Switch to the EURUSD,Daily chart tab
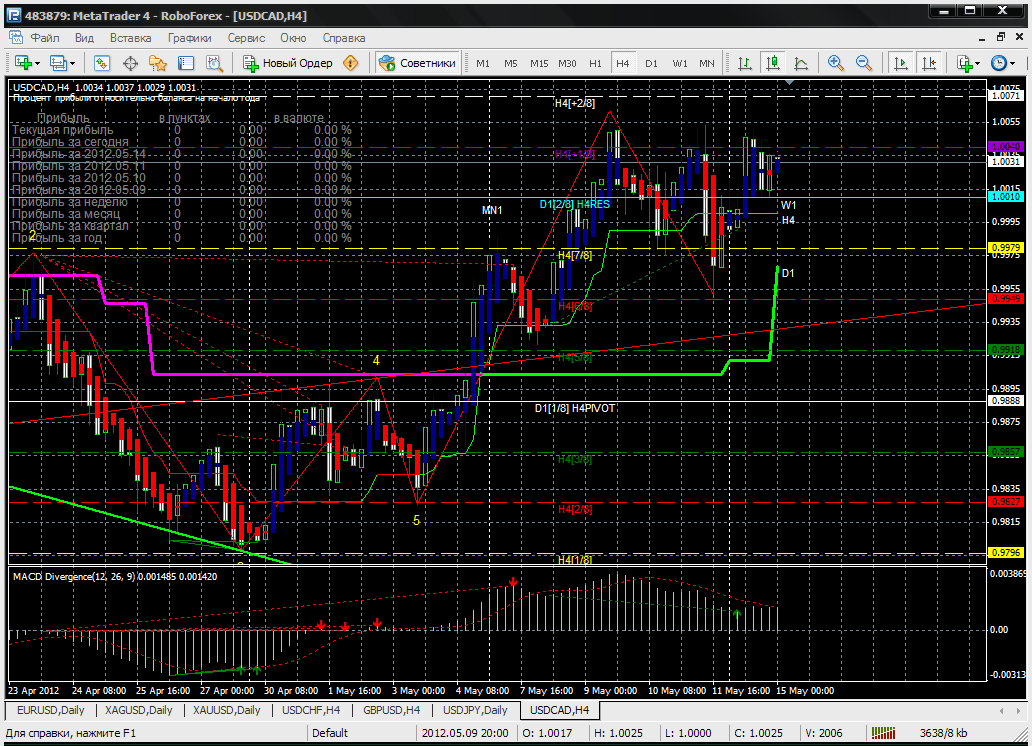Screen dimensions: 1032x746 point(51,710)
